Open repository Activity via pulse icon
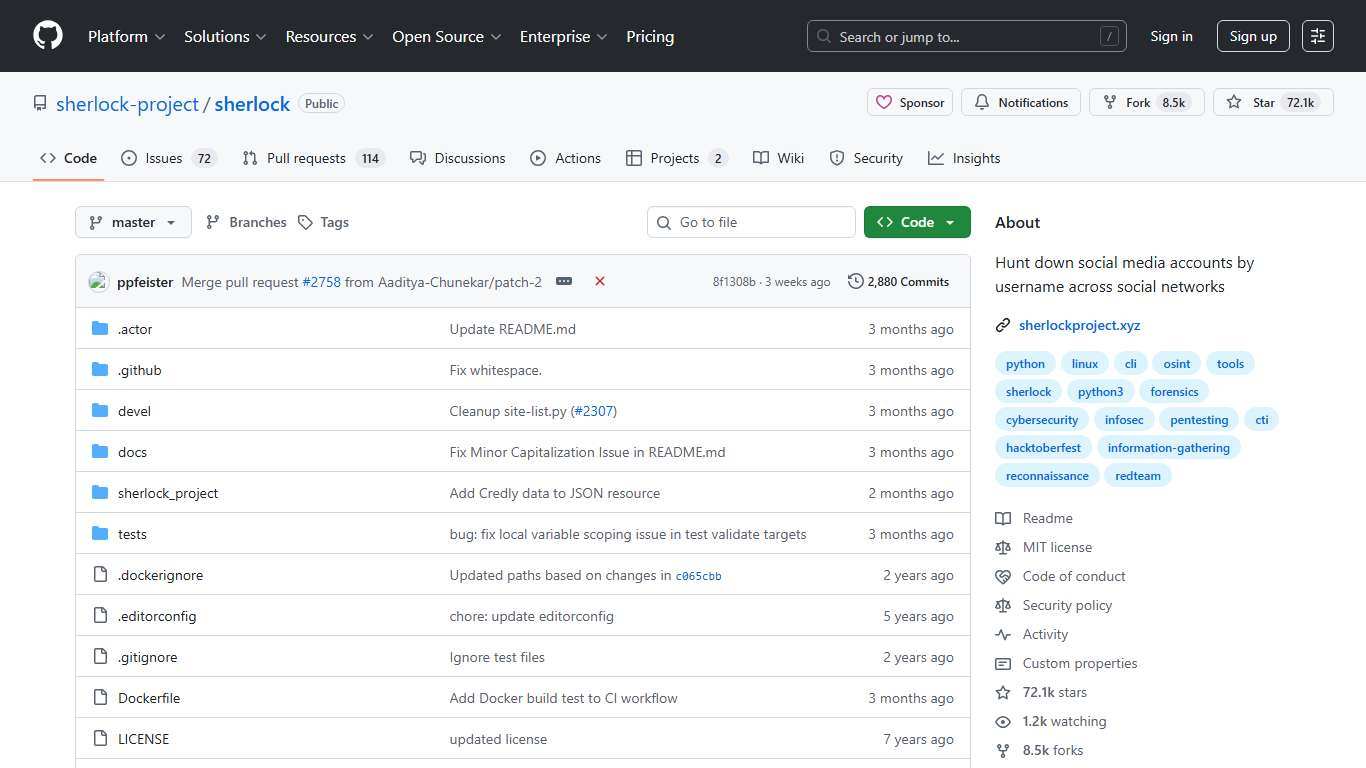The image size is (1366, 768). coord(1003,634)
